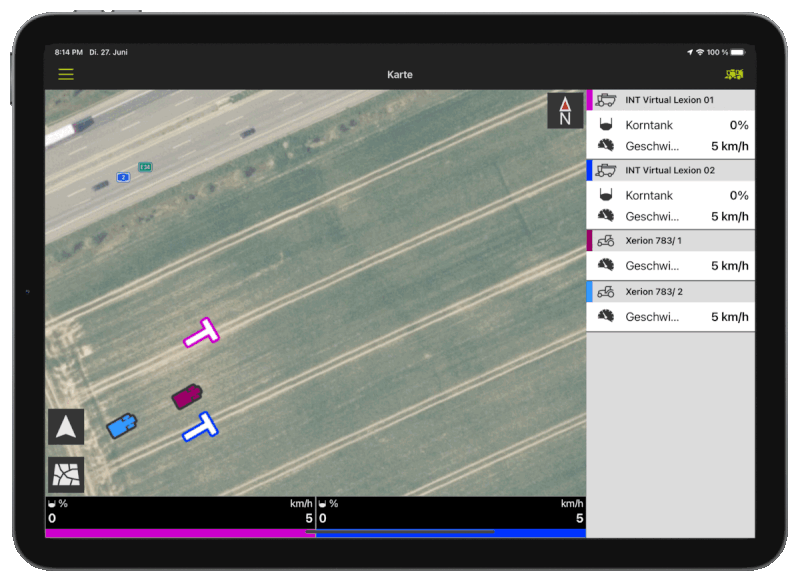Click the compass north indicator on the map

pyautogui.click(x=565, y=110)
